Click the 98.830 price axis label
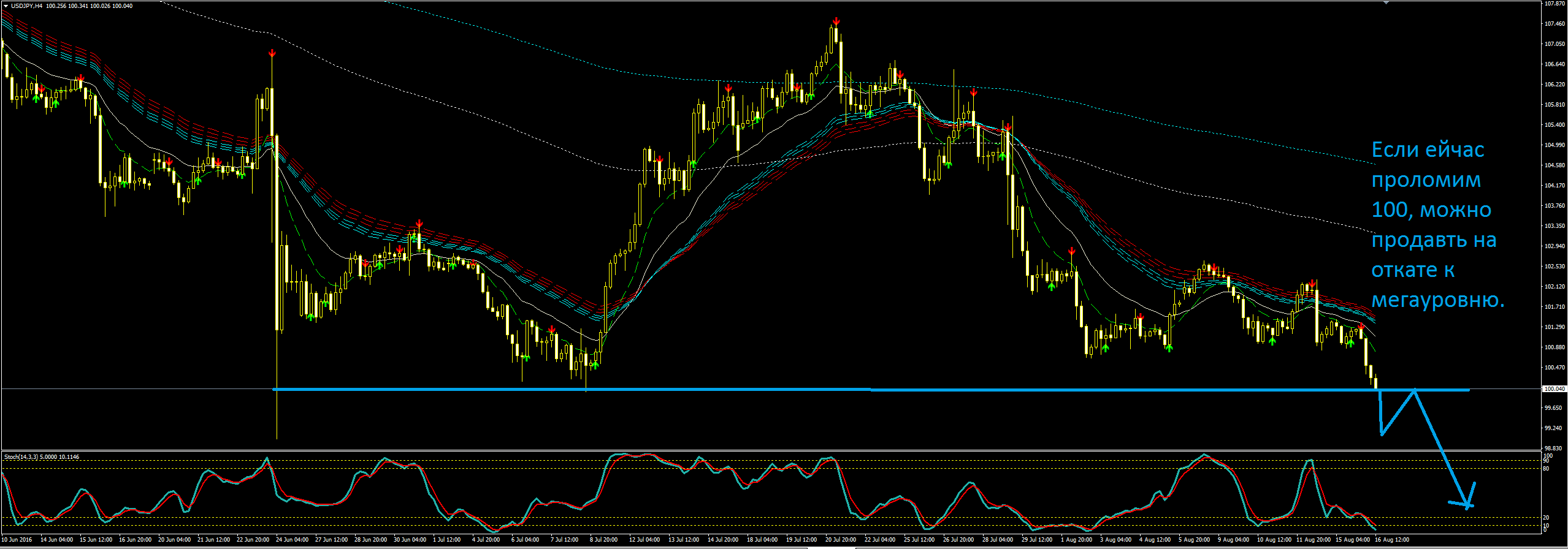Screen dimensions: 1568x549 point(1553,449)
